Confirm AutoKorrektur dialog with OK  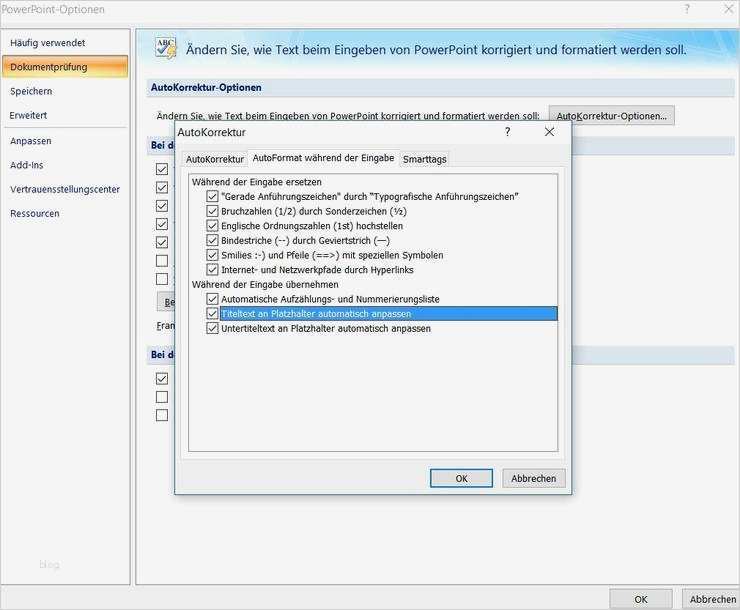461,478
